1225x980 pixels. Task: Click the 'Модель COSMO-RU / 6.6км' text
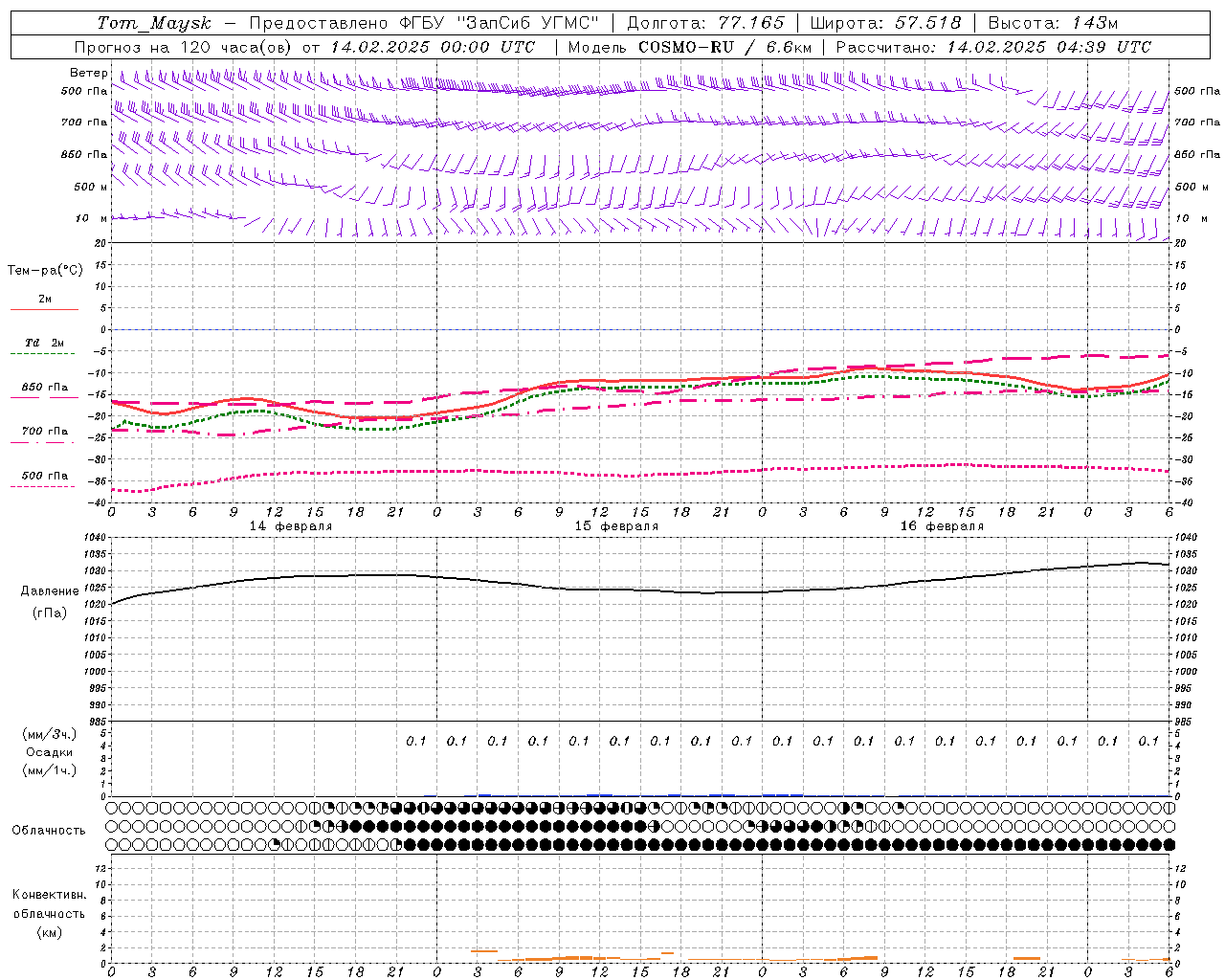click(690, 47)
